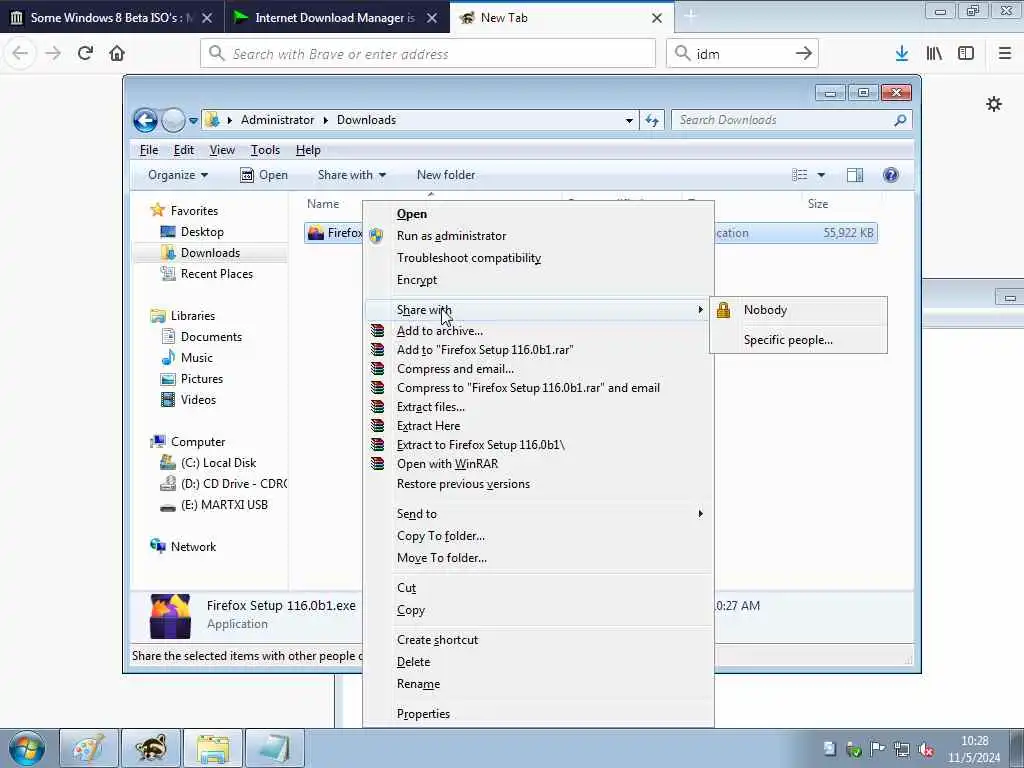Open browser downloads arrow icon

tap(902, 54)
